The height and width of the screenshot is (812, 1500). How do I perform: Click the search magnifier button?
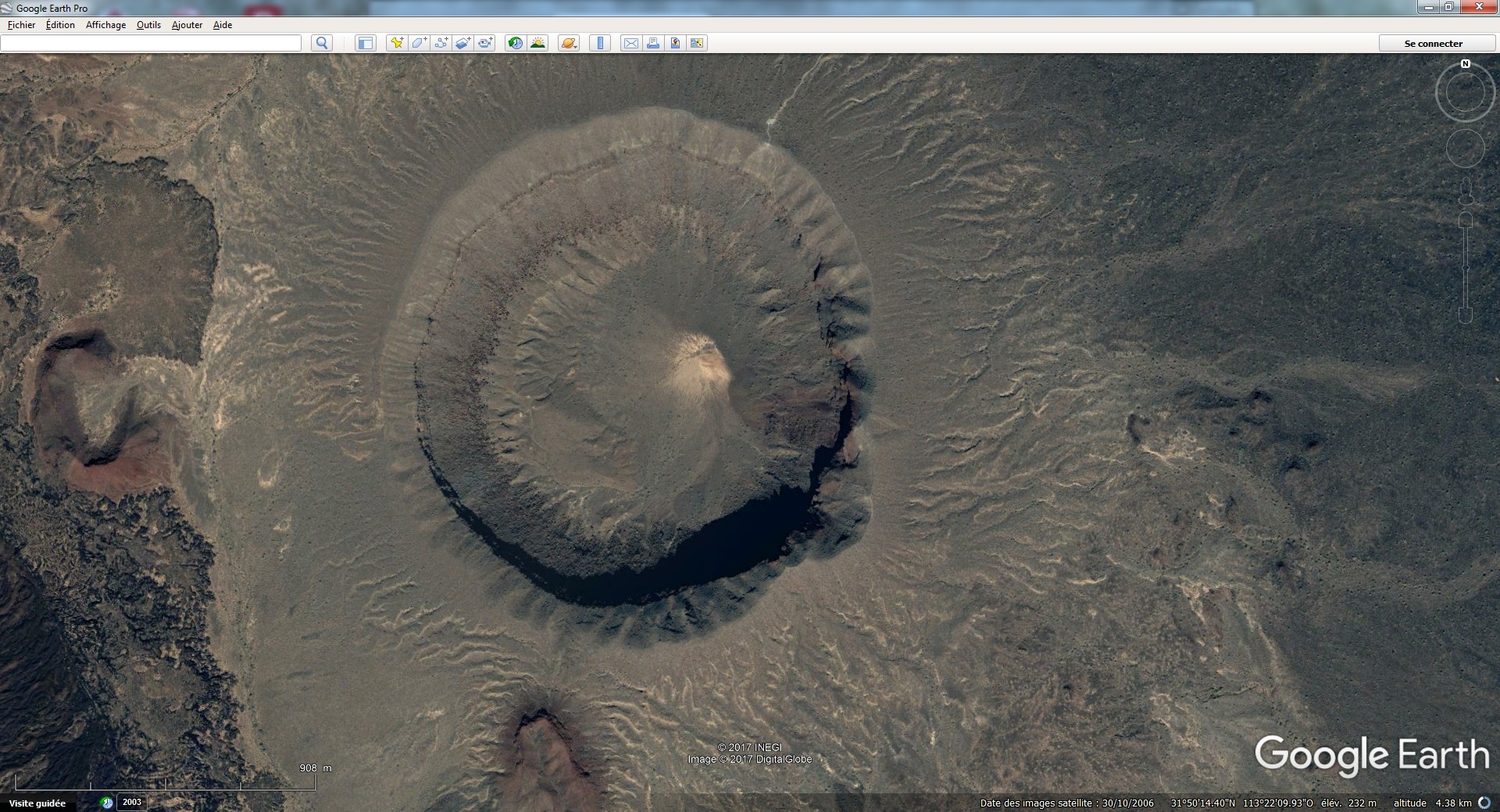click(321, 43)
